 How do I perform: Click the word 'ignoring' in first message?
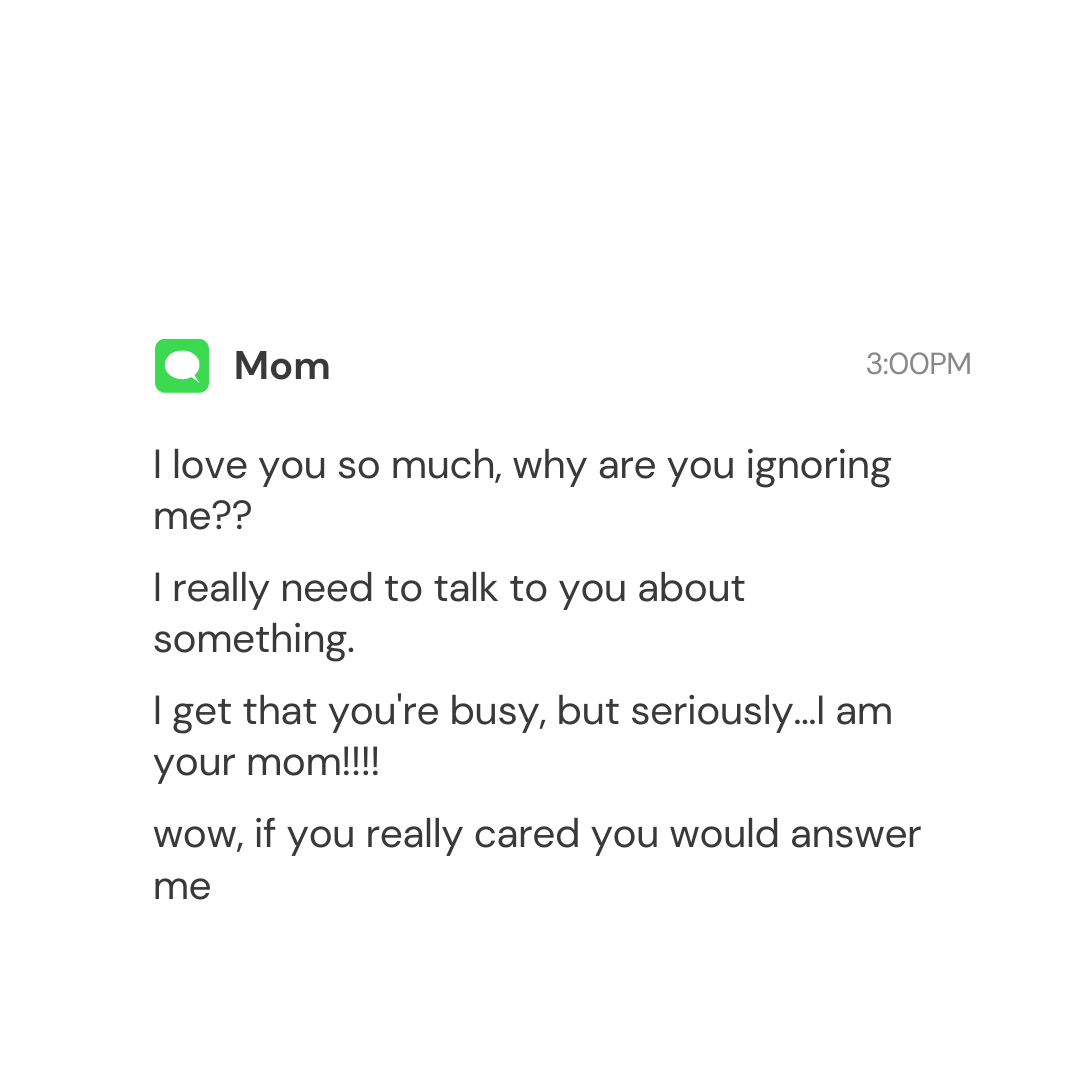[x=819, y=468]
